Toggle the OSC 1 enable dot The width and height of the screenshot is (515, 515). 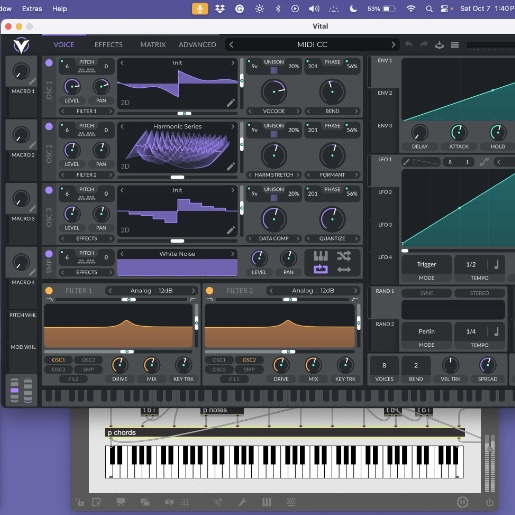pyautogui.click(x=49, y=63)
